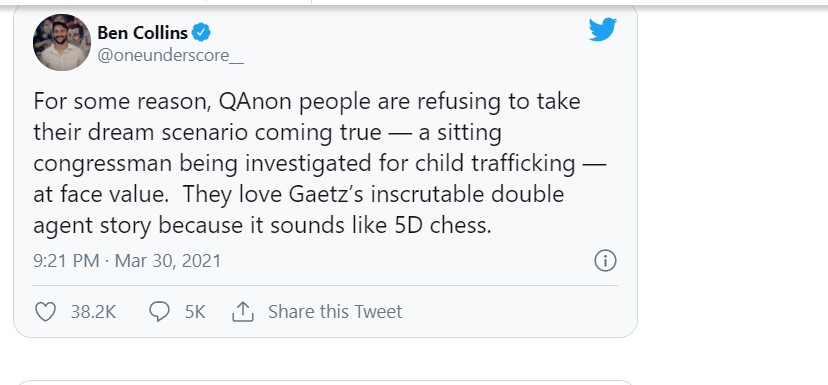Click the next tweet card below
This screenshot has height=385, width=828.
(x=325, y=382)
